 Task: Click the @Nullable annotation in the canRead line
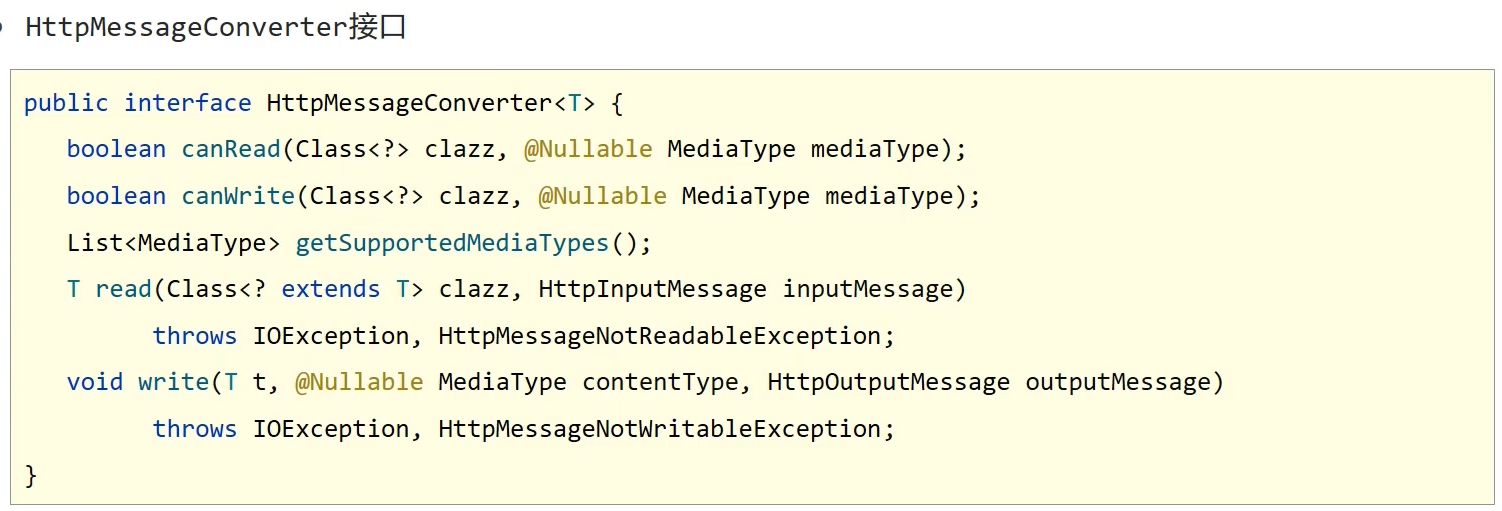(588, 149)
